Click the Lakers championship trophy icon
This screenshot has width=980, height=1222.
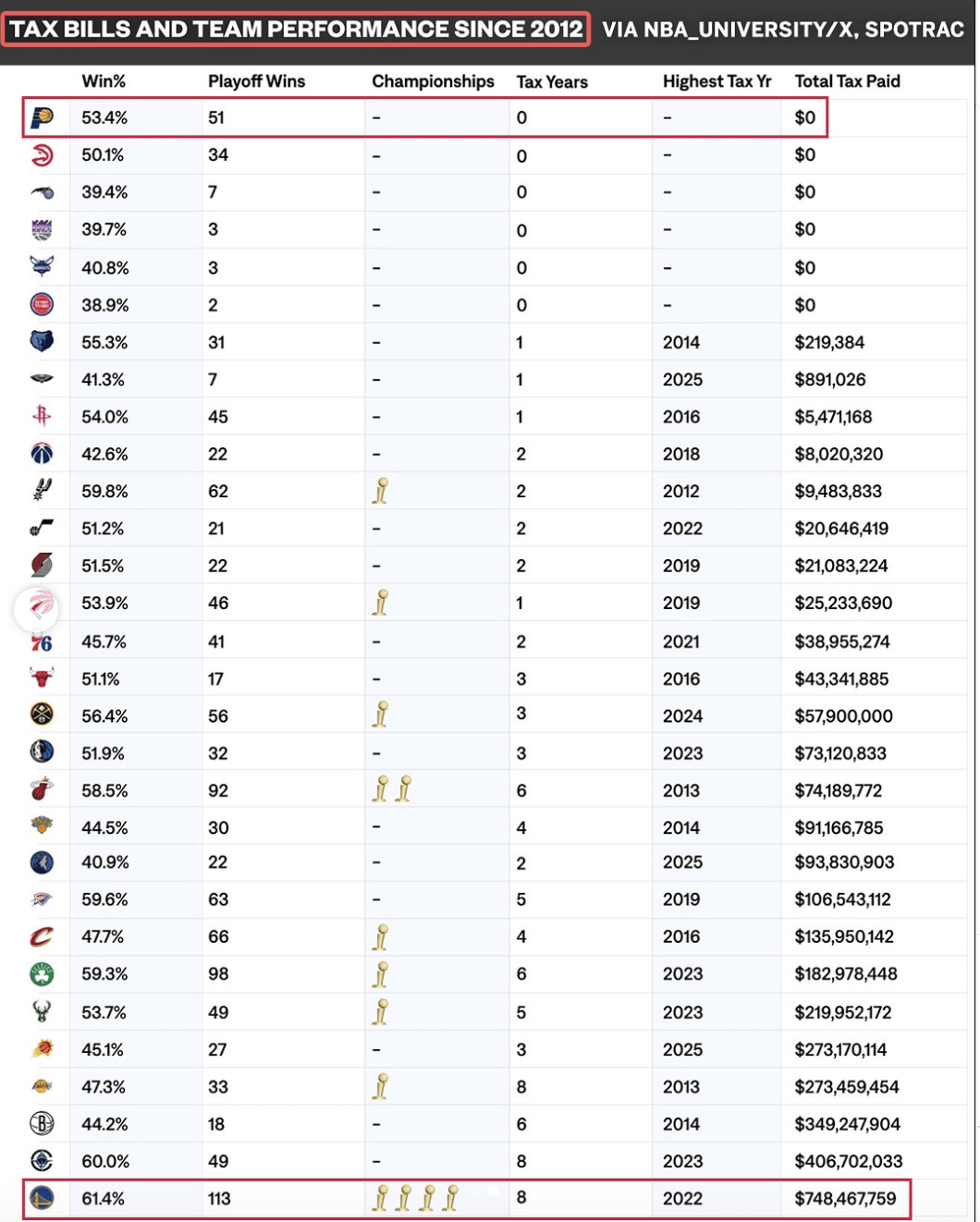coord(380,1086)
